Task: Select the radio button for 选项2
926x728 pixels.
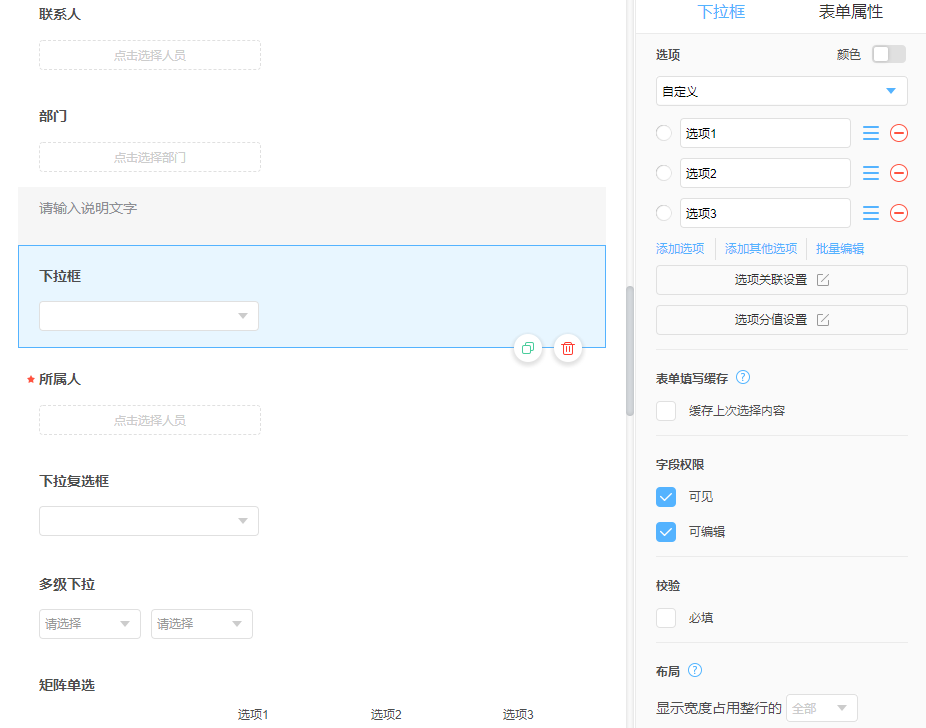Action: (664, 173)
